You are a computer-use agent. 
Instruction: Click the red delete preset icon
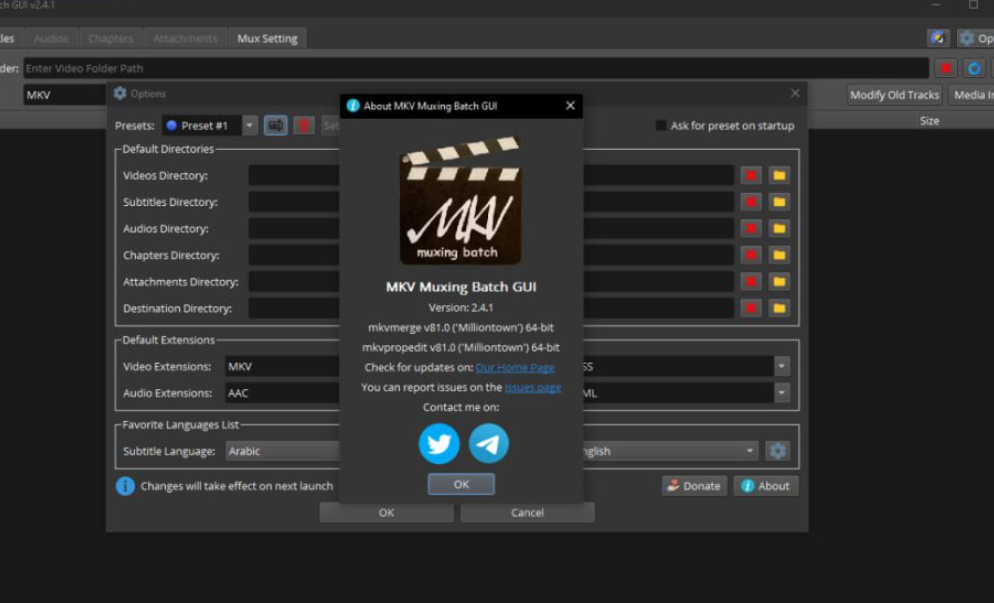tap(304, 126)
